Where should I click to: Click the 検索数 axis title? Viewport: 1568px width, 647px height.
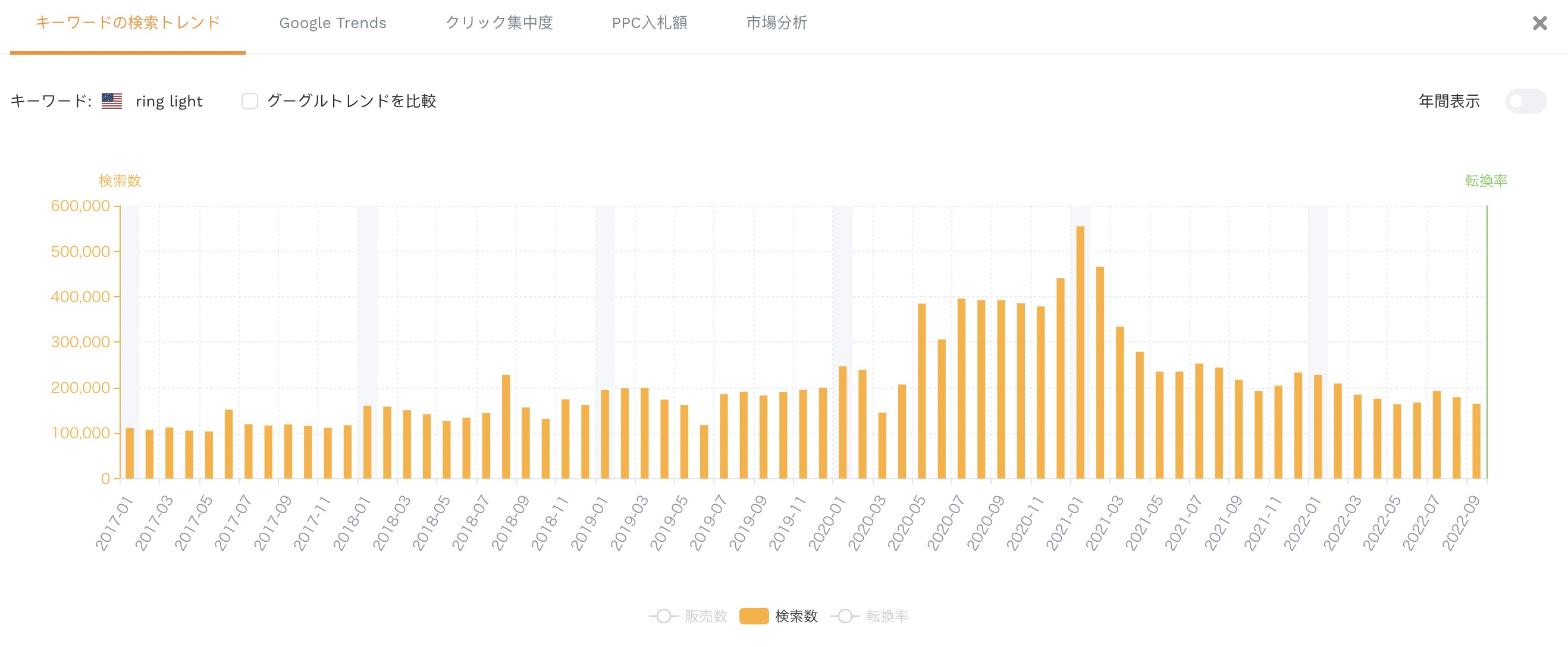point(120,181)
